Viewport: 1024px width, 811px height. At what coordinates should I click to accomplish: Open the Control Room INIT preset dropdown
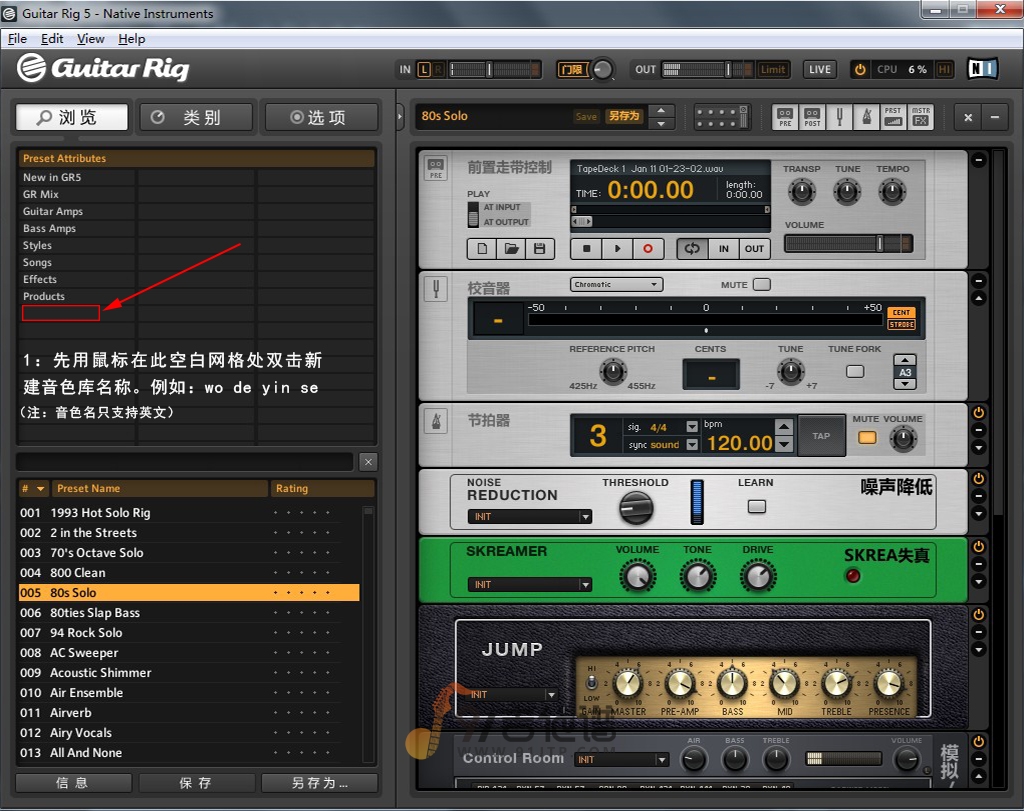pyautogui.click(x=622, y=759)
